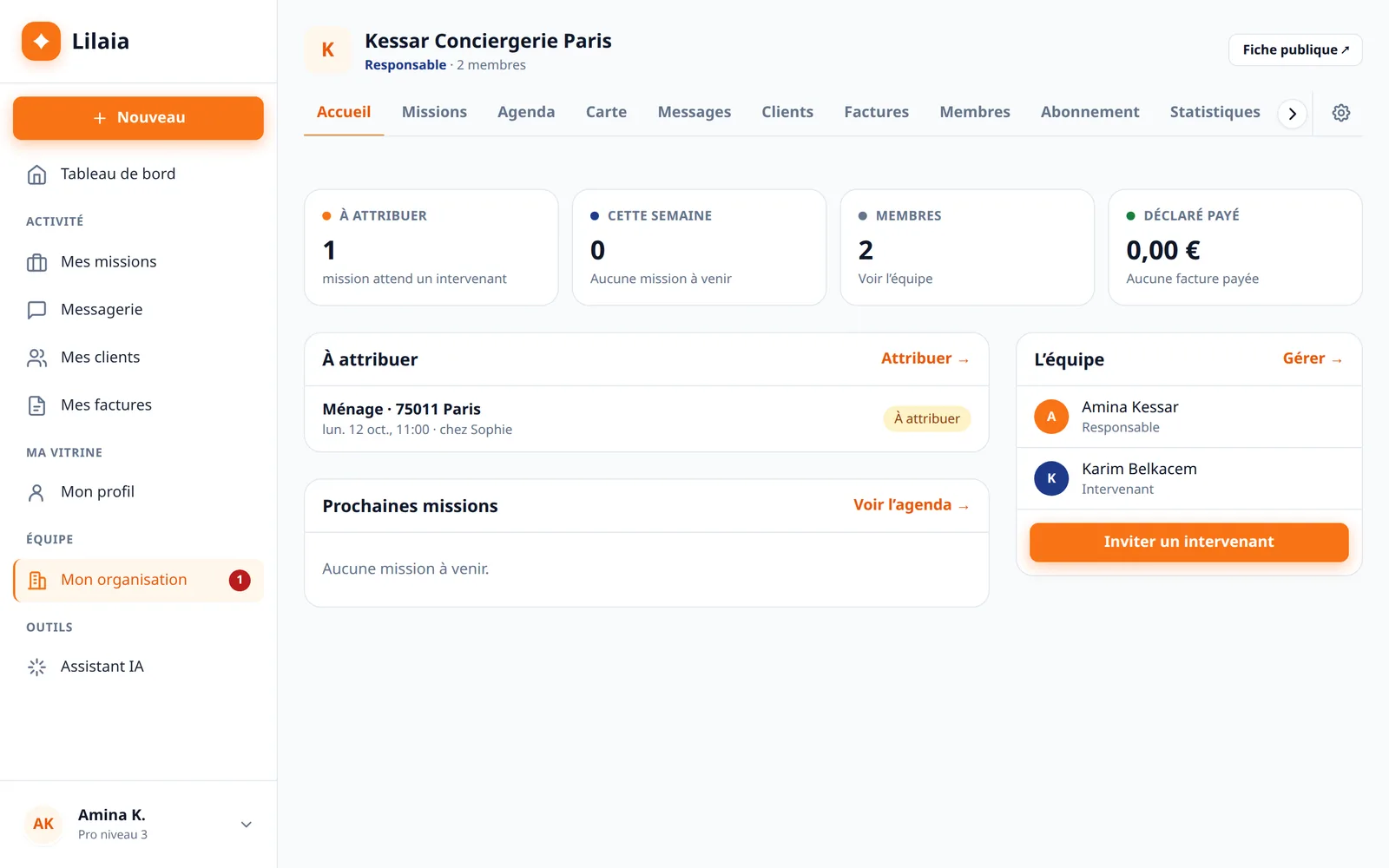The height and width of the screenshot is (868, 1389).
Task: Click the Mes clients people icon
Action: (x=36, y=358)
